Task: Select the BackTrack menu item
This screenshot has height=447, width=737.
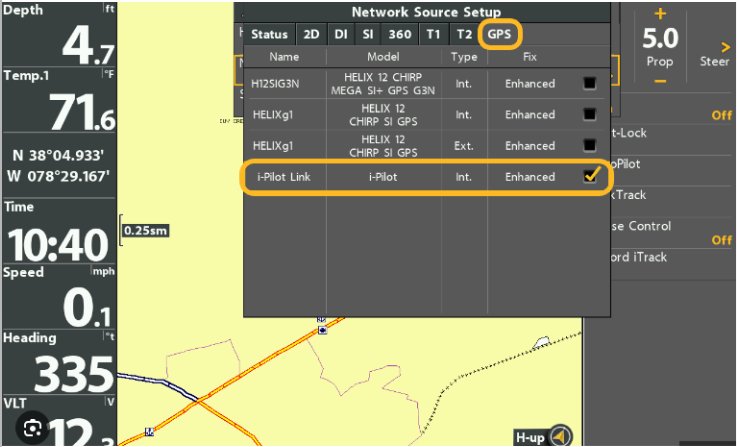Action: pyautogui.click(x=628, y=195)
